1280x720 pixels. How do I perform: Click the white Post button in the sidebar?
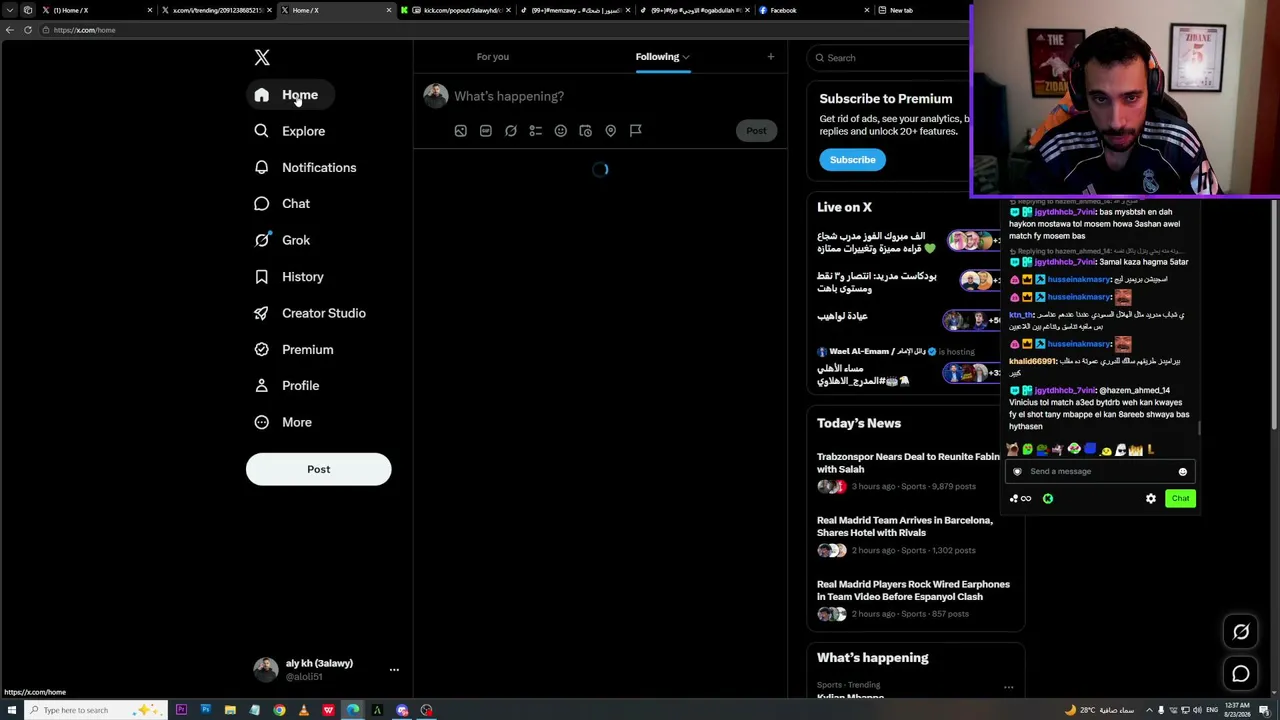coord(318,469)
